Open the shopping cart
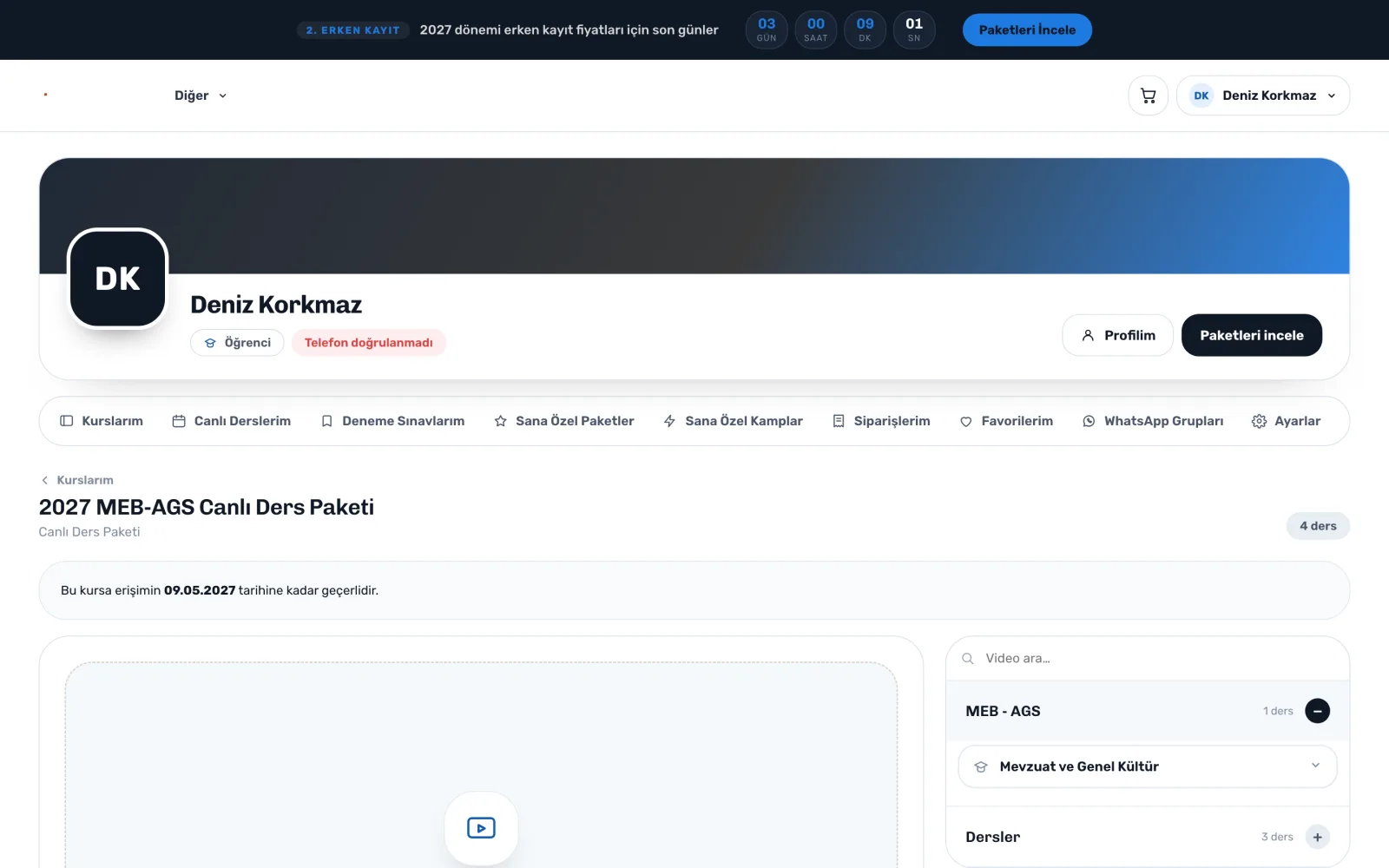The image size is (1389, 868). [x=1148, y=95]
